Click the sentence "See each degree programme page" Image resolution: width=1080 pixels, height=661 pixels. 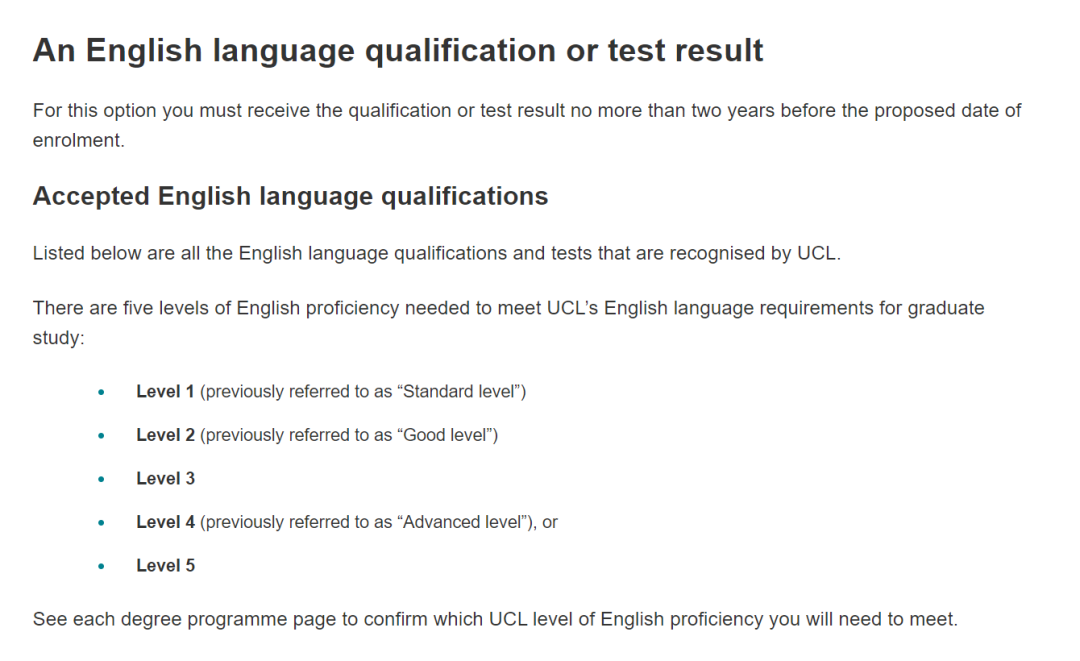[x=495, y=619]
